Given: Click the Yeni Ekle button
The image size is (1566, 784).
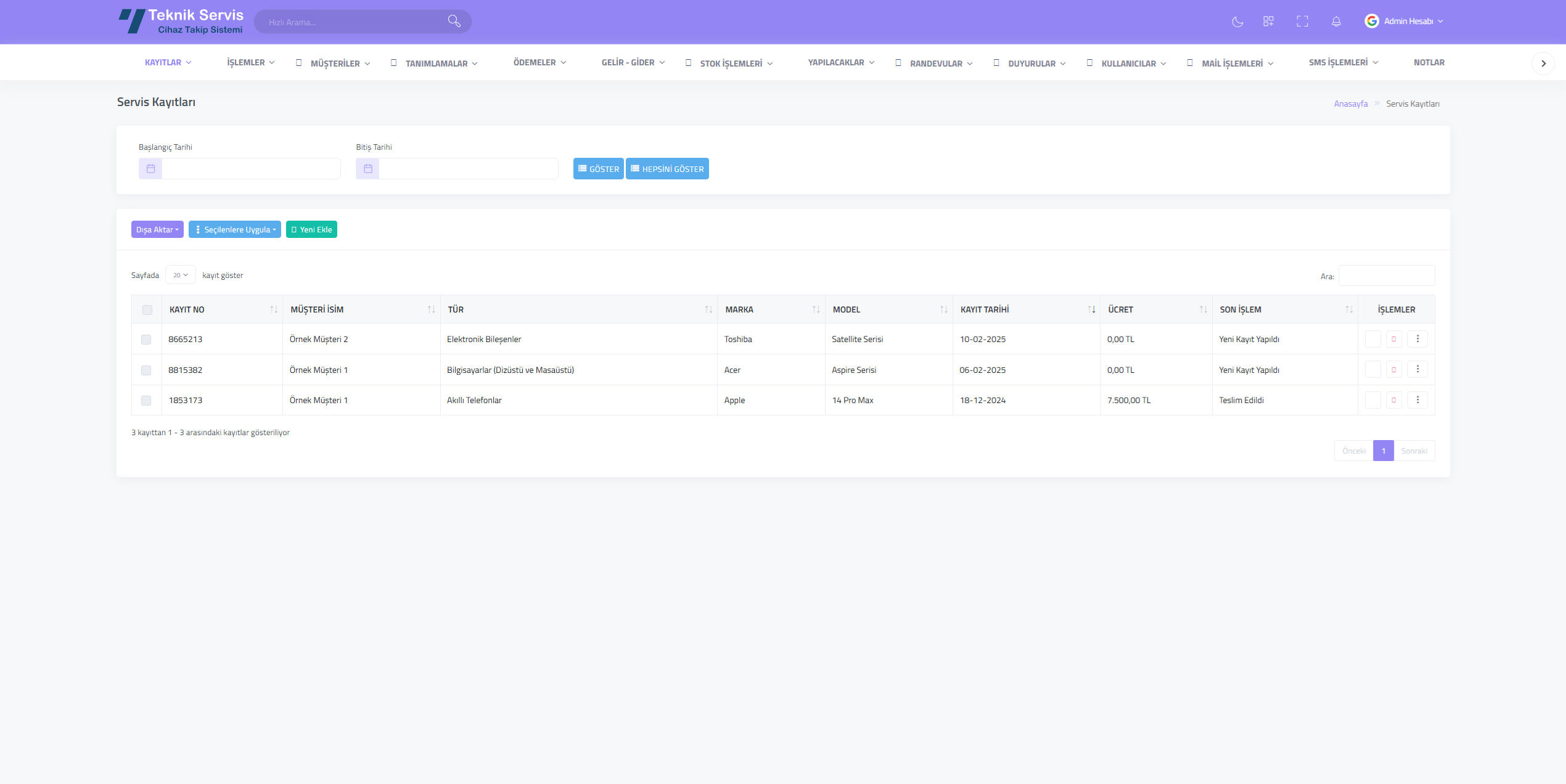Looking at the screenshot, I should (311, 230).
